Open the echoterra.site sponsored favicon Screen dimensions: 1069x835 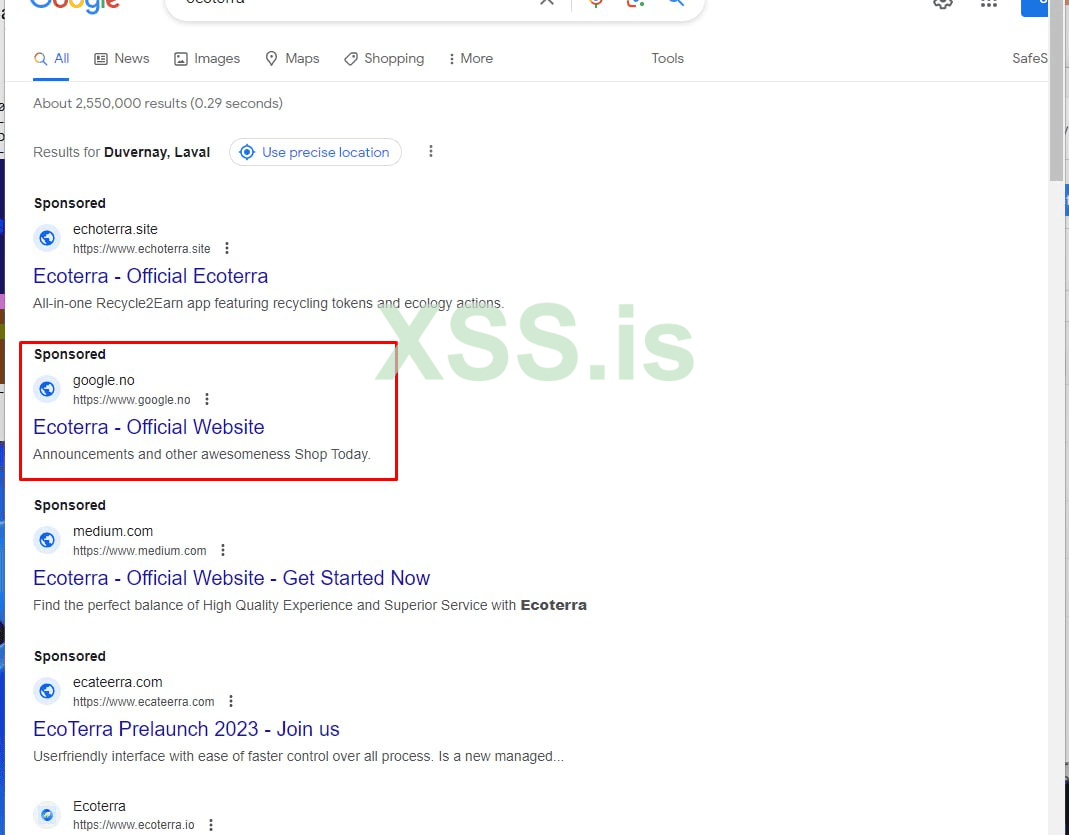click(x=47, y=238)
